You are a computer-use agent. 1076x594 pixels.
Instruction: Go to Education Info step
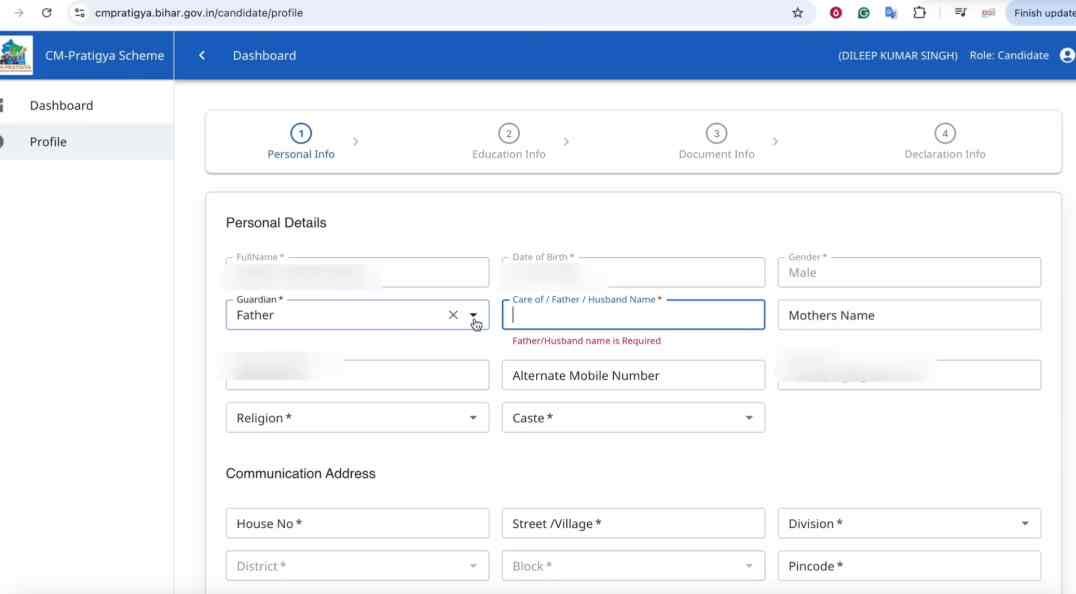click(508, 142)
